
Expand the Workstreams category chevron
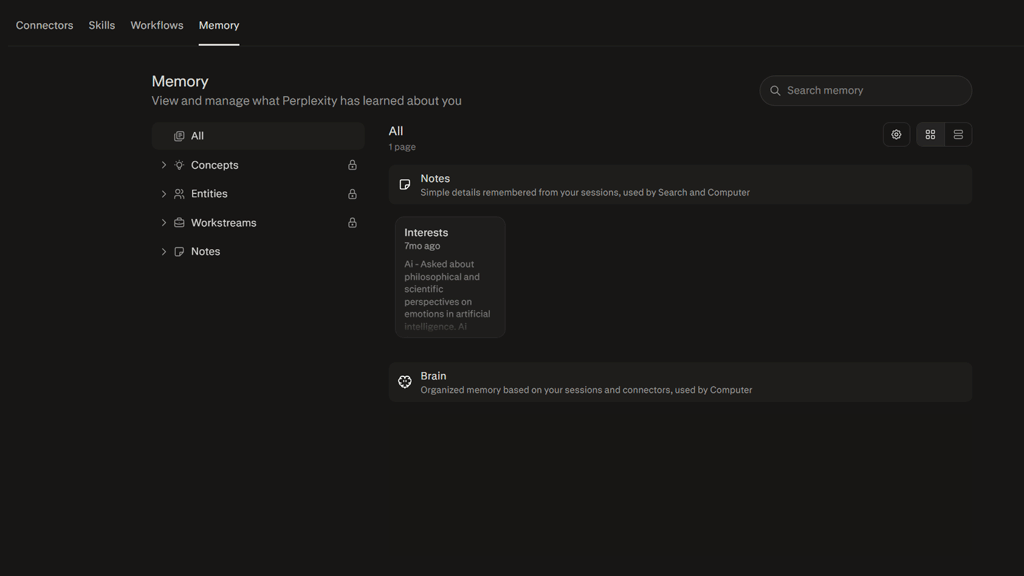point(163,223)
